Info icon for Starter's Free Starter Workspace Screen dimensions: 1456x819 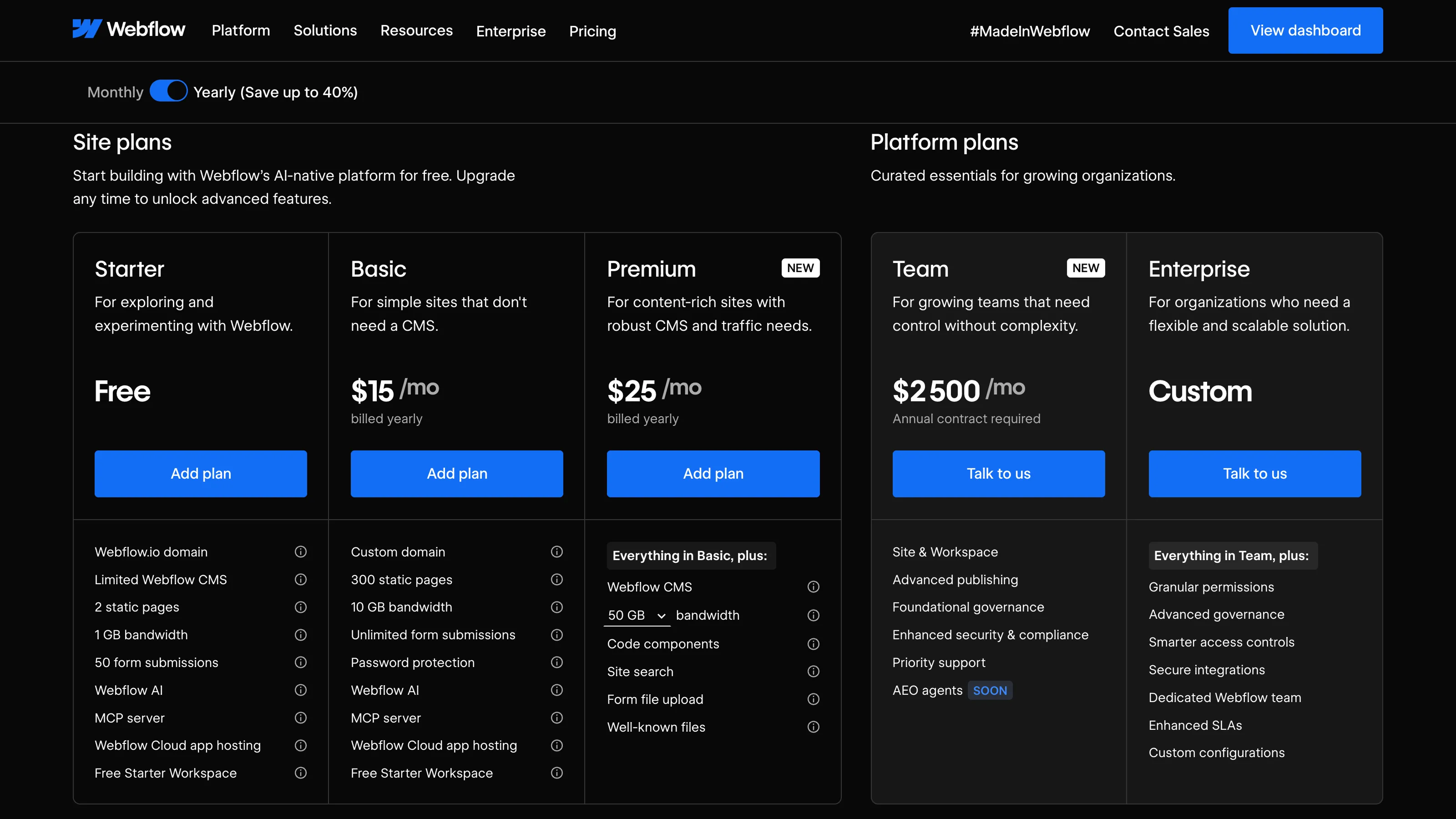click(x=301, y=773)
